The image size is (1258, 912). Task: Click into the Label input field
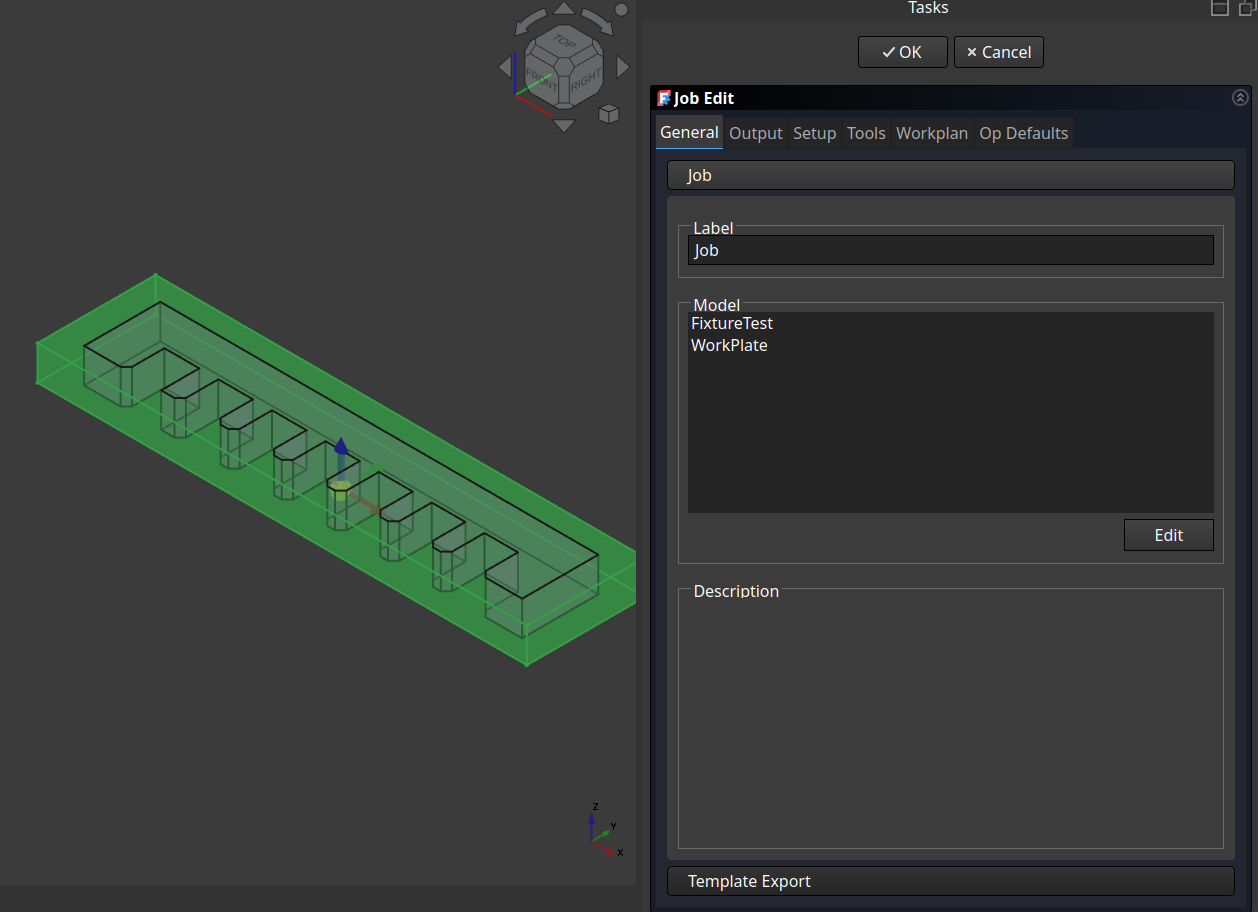[951, 250]
